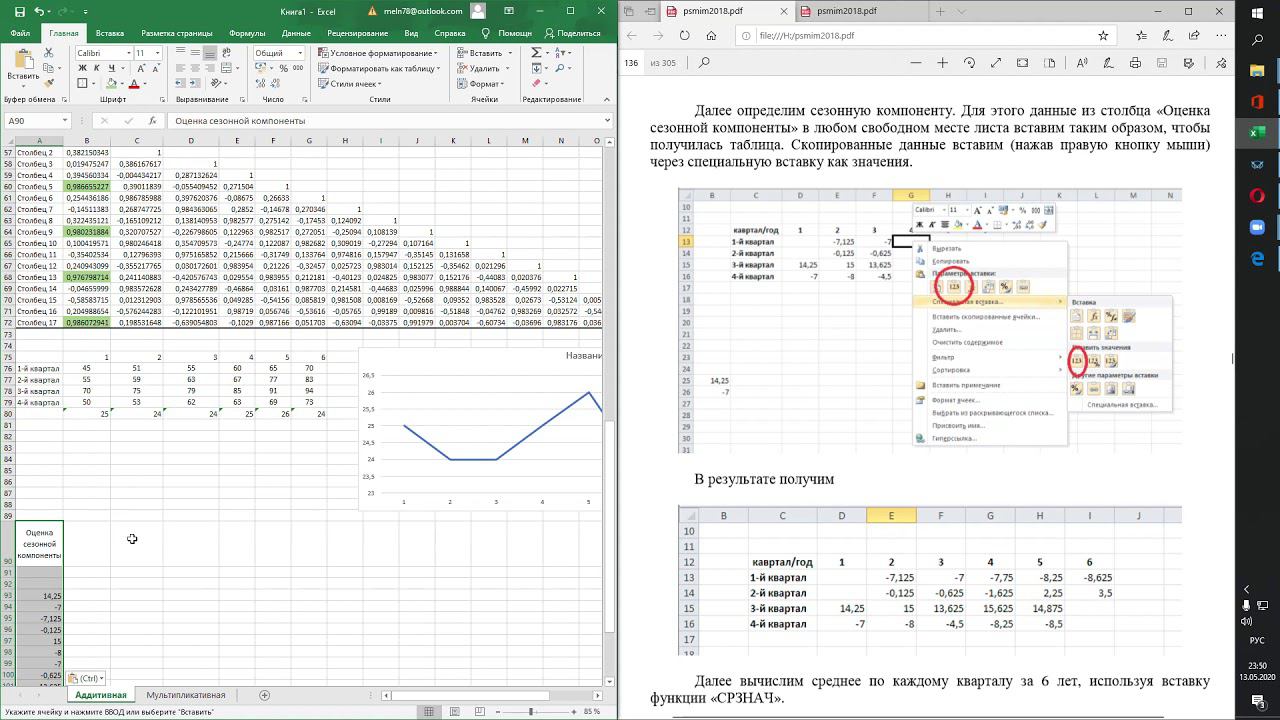Viewport: 1280px width, 720px height.
Task: Add PDF to favorites with star icon
Action: click(1103, 35)
